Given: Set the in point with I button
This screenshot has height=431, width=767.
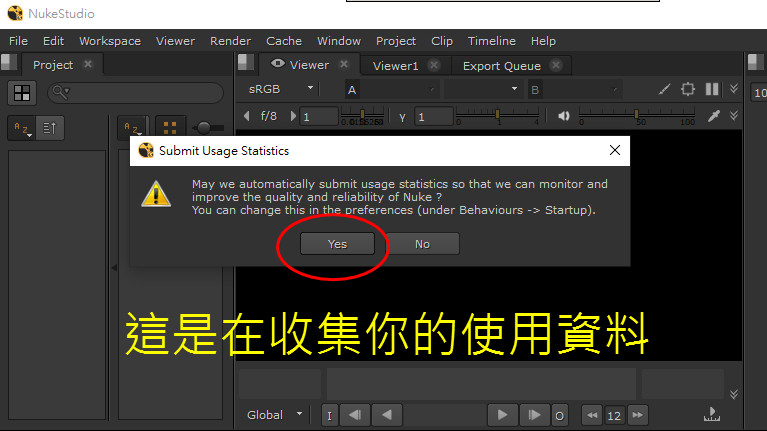Looking at the screenshot, I should coord(329,415).
